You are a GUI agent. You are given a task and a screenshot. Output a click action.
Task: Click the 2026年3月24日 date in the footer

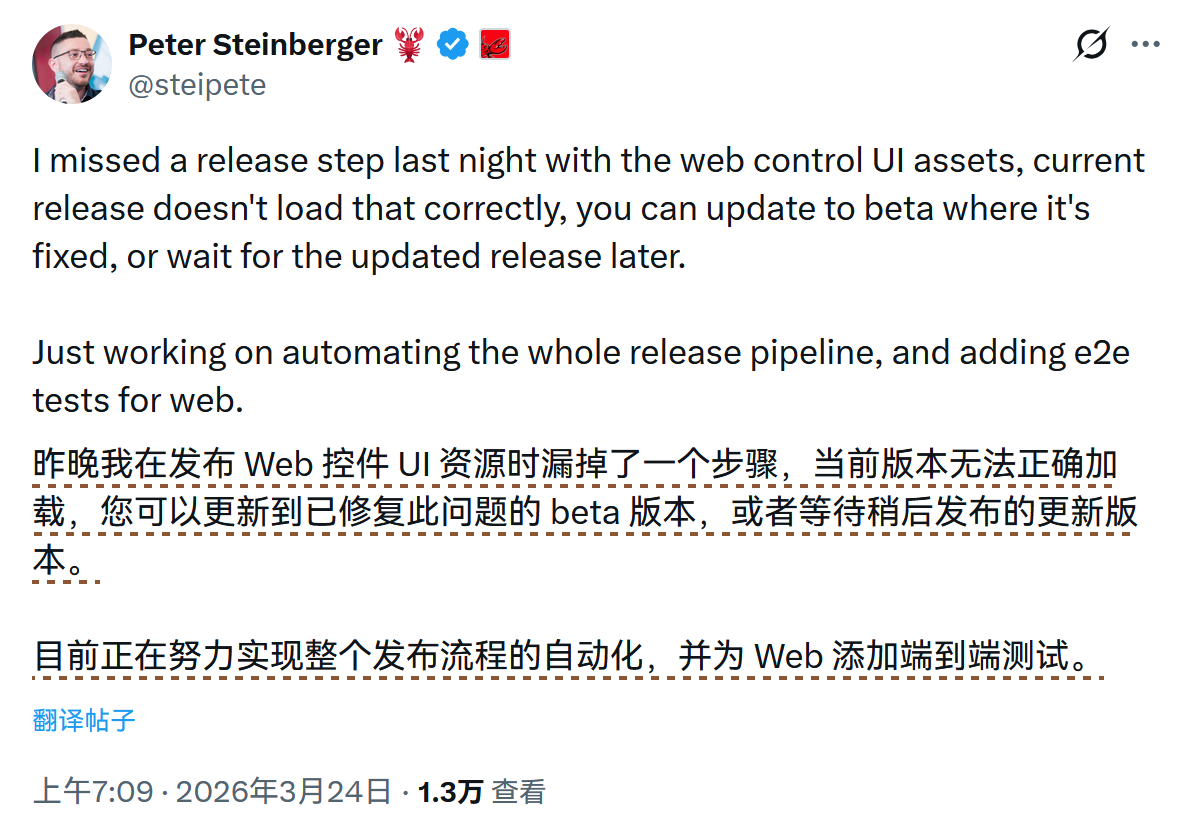tap(283, 792)
